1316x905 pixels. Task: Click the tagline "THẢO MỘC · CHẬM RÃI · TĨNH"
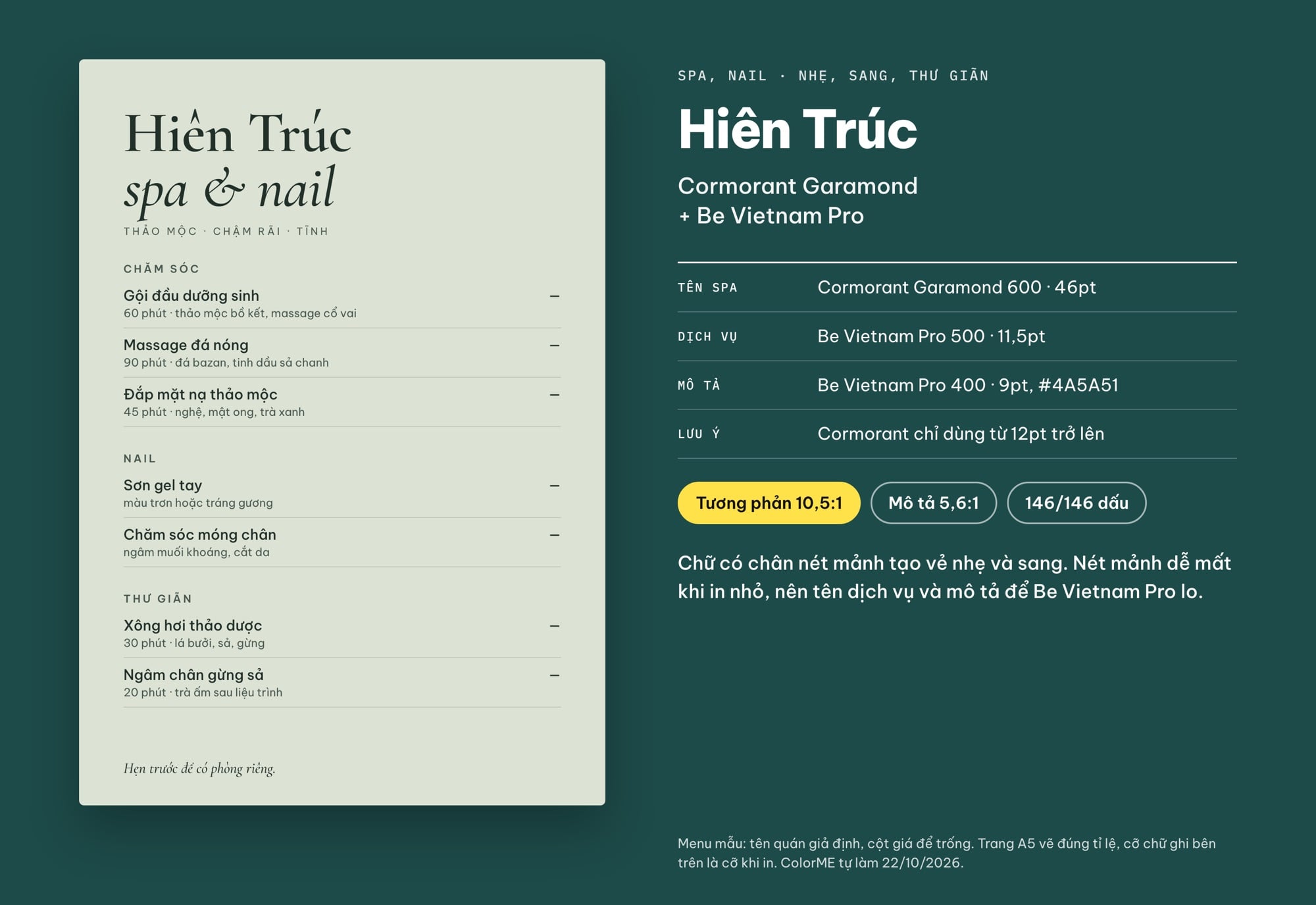[x=226, y=231]
